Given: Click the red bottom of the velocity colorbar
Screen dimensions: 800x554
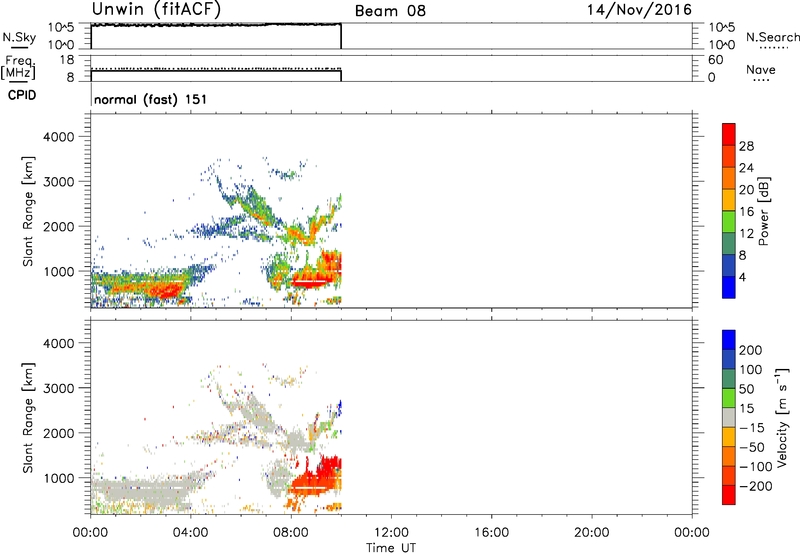Looking at the screenshot, I should 729,495.
